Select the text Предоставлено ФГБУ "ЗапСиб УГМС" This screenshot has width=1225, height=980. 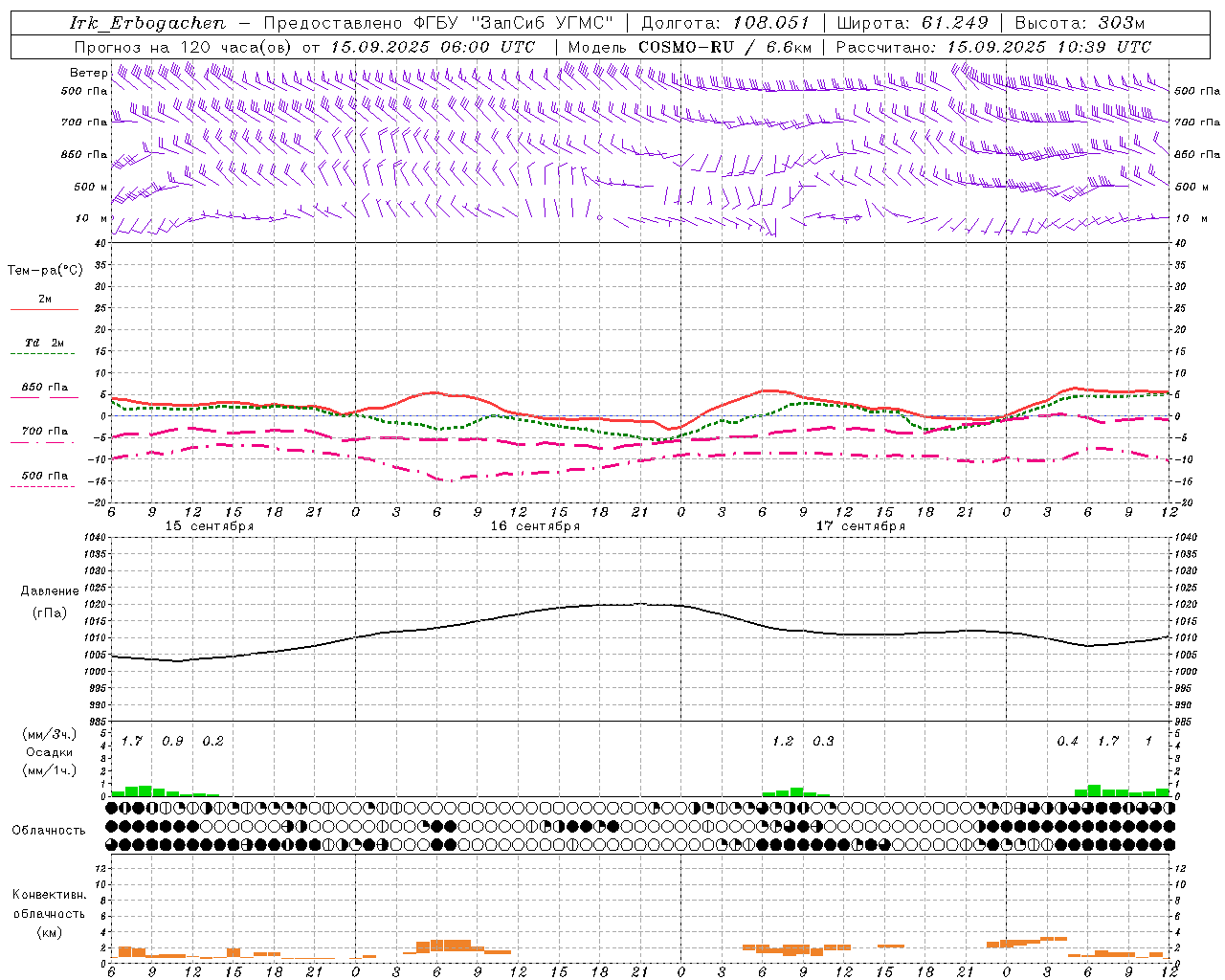[x=437, y=23]
